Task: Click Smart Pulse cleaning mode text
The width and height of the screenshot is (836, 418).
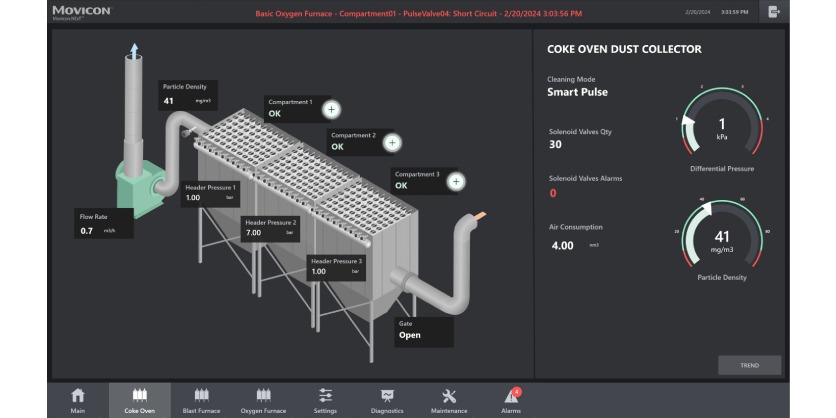Action: point(577,92)
